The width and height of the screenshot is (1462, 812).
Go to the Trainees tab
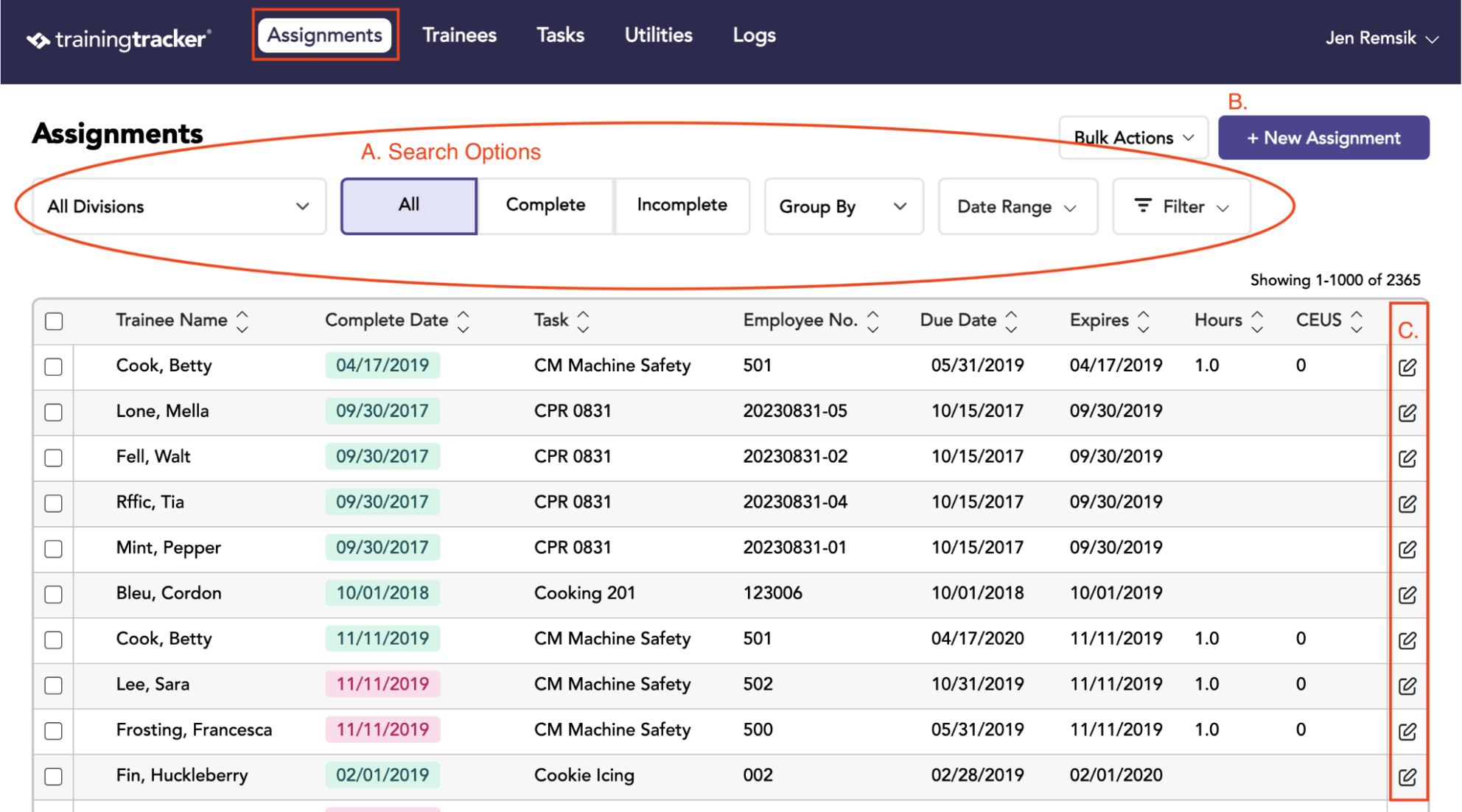[459, 35]
